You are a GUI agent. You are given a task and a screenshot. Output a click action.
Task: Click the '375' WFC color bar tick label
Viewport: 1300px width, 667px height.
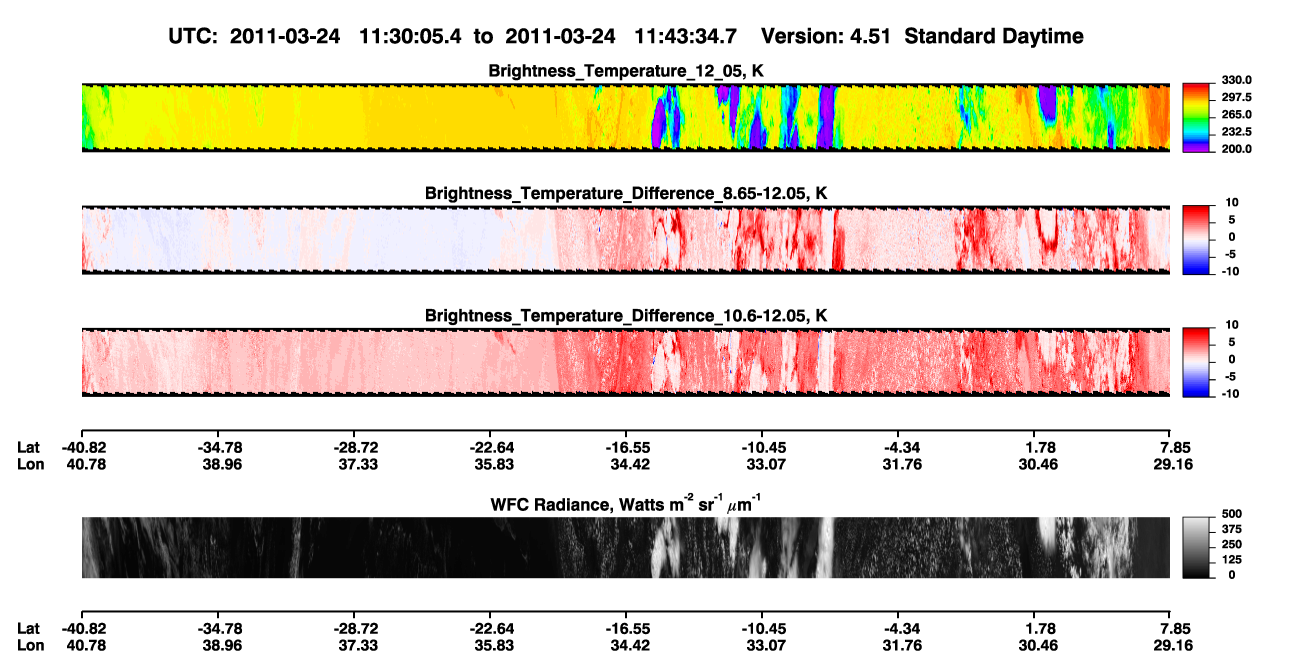point(1230,531)
